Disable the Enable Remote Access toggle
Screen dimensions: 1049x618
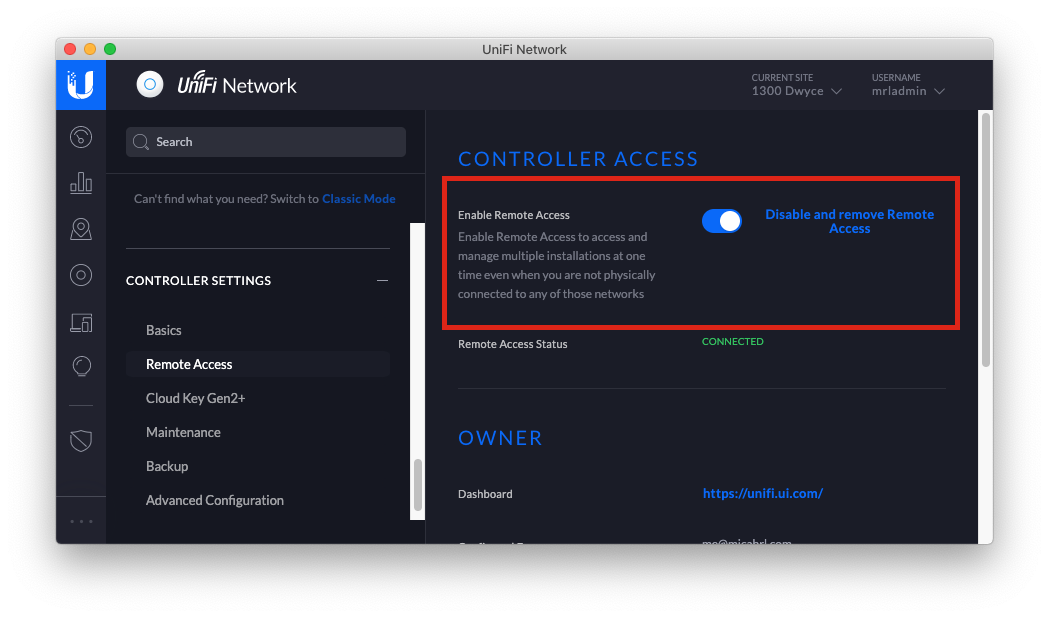pyautogui.click(x=722, y=220)
